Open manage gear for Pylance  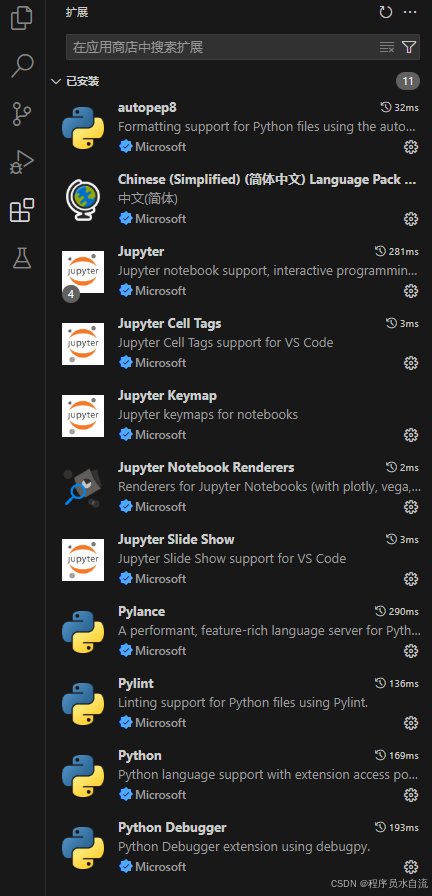[x=410, y=651]
